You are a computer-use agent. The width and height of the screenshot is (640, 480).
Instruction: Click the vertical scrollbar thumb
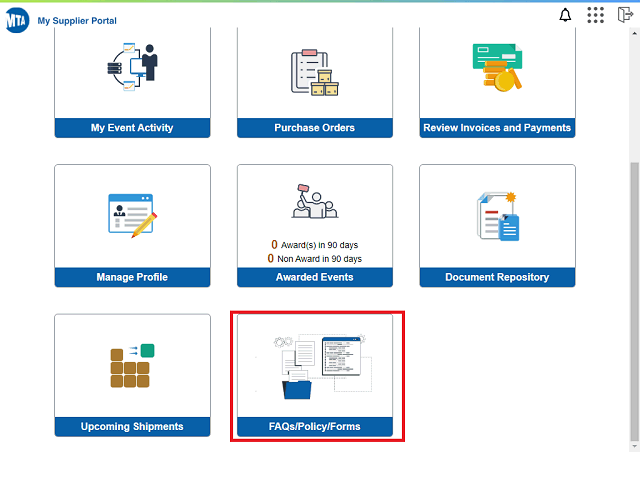(x=634, y=302)
